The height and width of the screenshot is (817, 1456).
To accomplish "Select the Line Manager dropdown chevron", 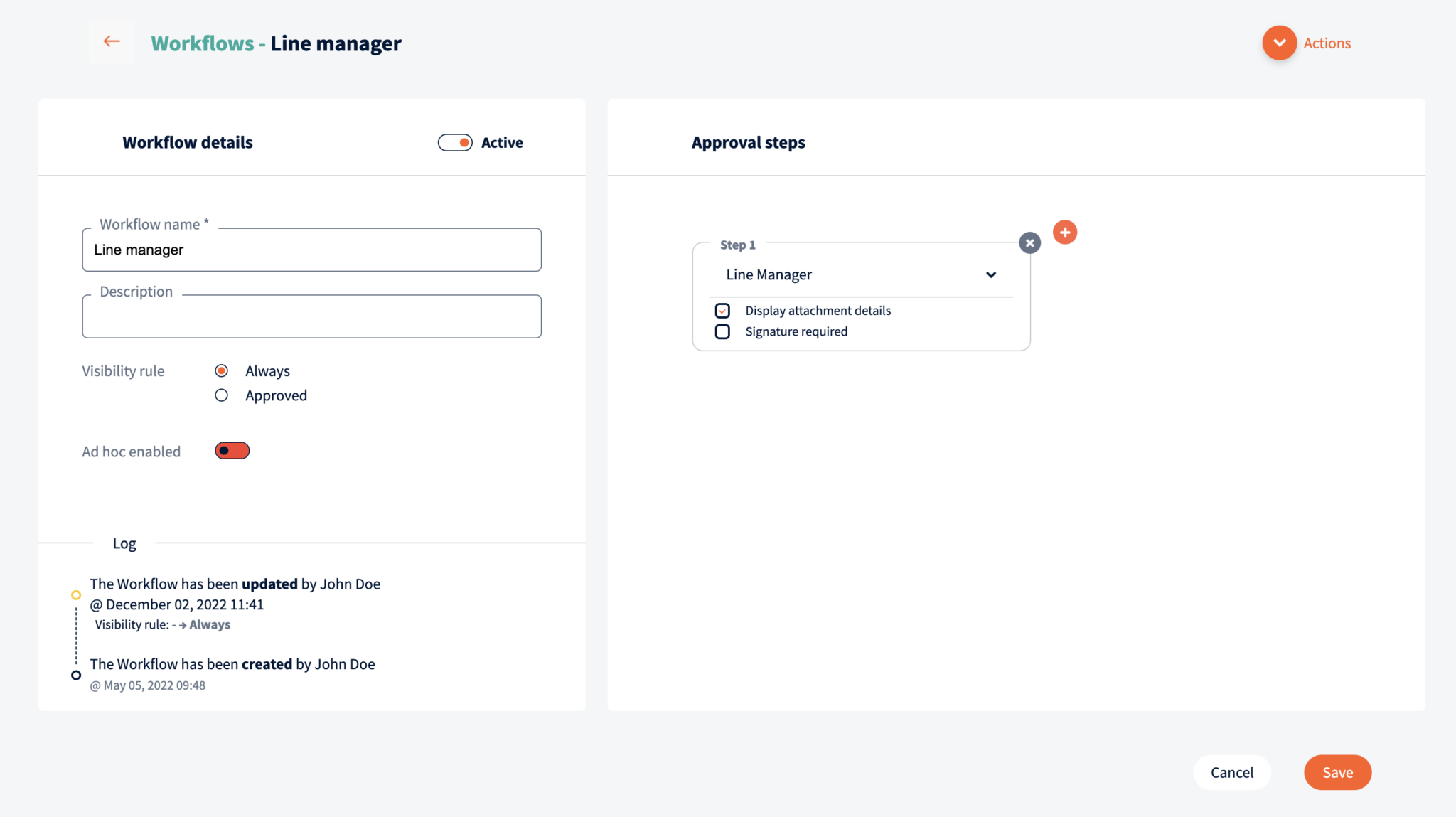I will [991, 274].
